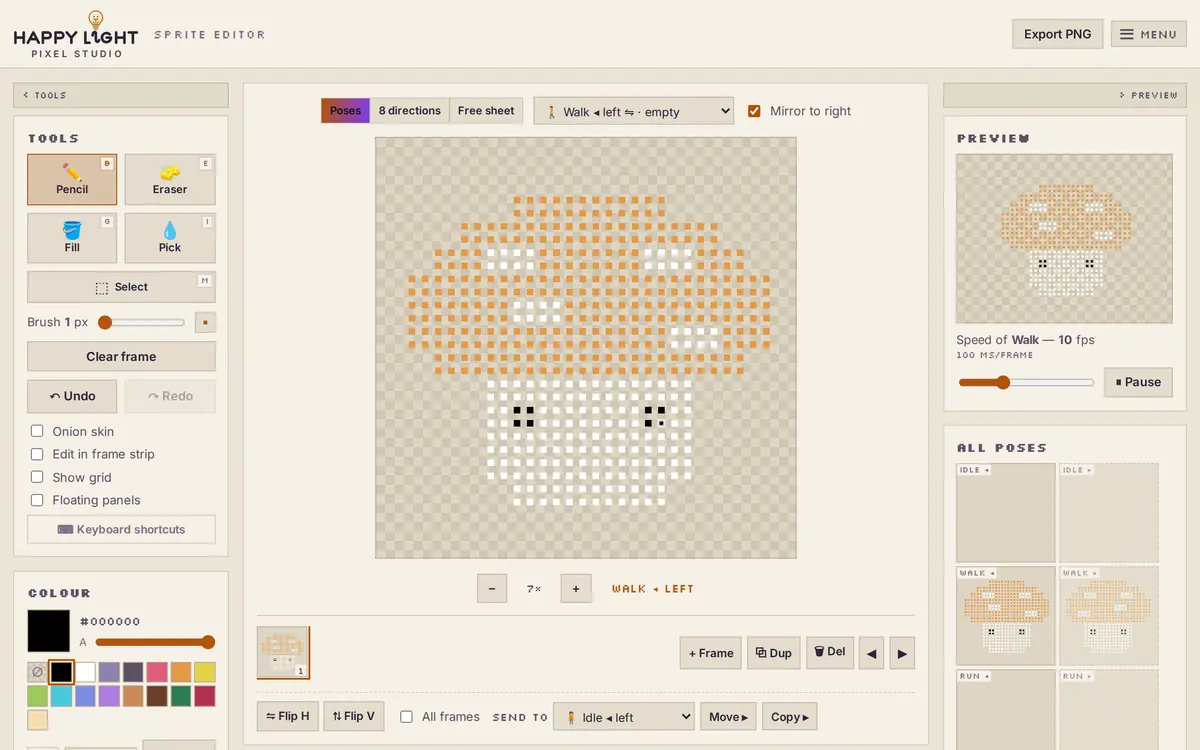
Task: Select frame 1 thumbnail in strip
Action: (x=283, y=653)
